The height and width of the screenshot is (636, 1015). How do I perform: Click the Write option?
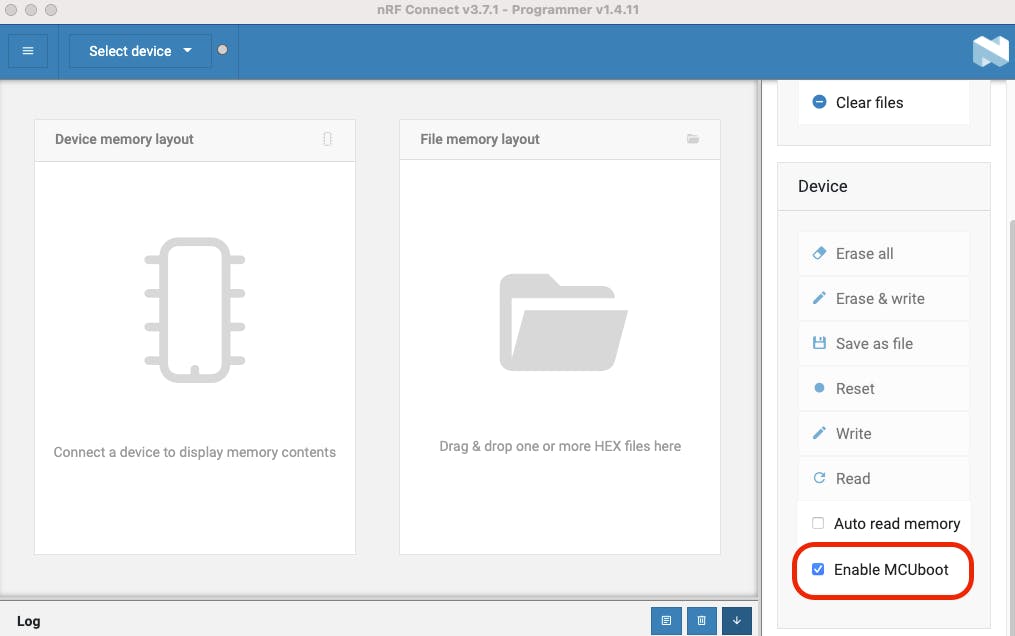[884, 433]
